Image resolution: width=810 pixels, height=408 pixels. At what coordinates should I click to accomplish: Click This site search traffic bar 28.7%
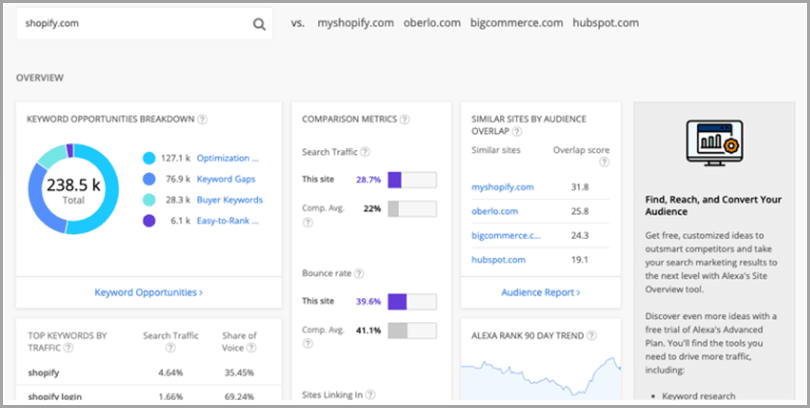point(412,180)
